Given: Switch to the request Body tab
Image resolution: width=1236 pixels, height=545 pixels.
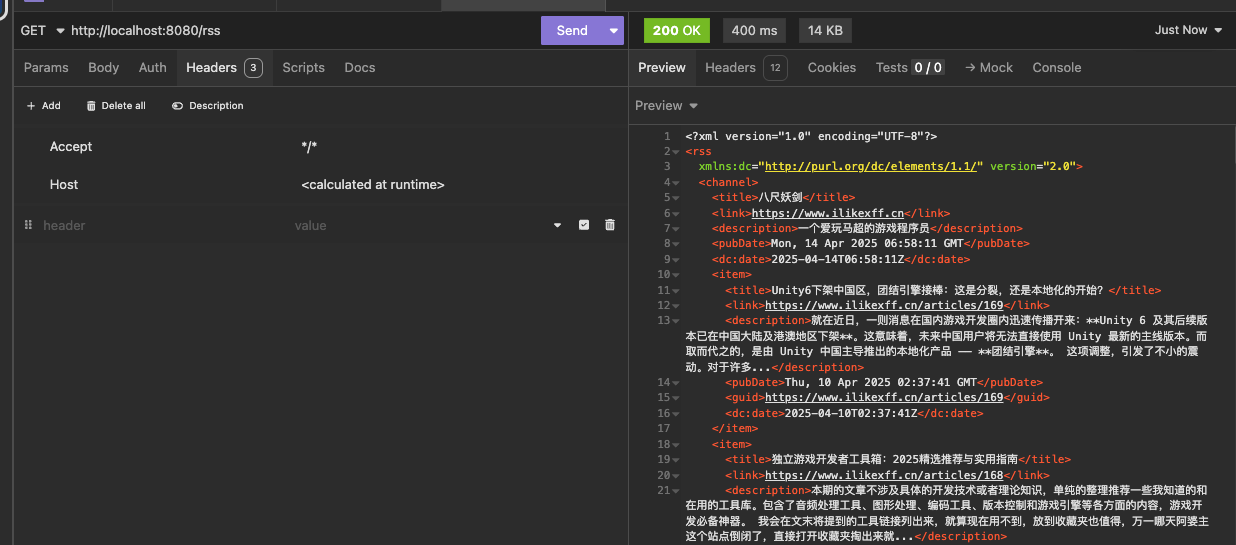Looking at the screenshot, I should tap(104, 68).
